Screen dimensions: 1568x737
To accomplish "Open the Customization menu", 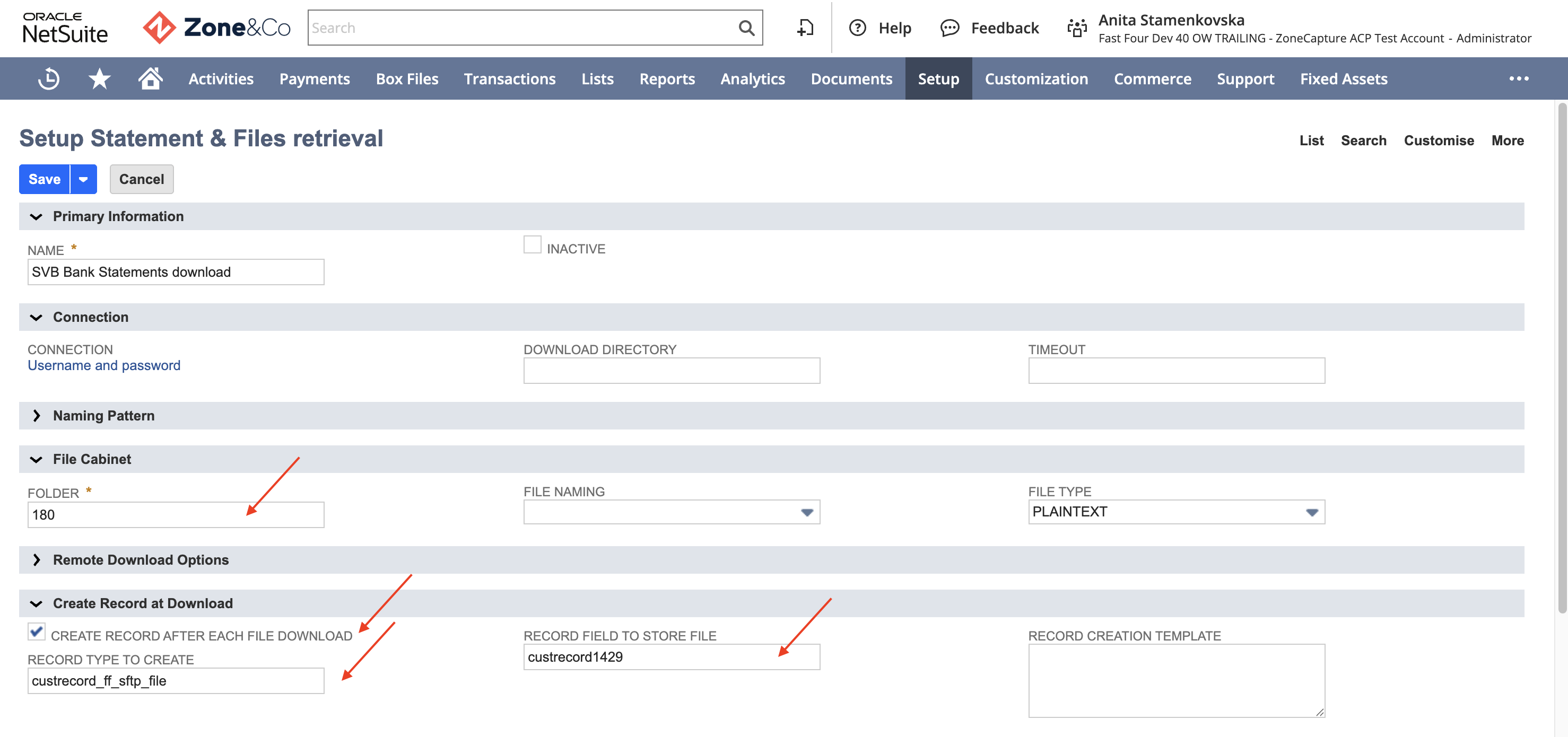I will [x=1036, y=78].
